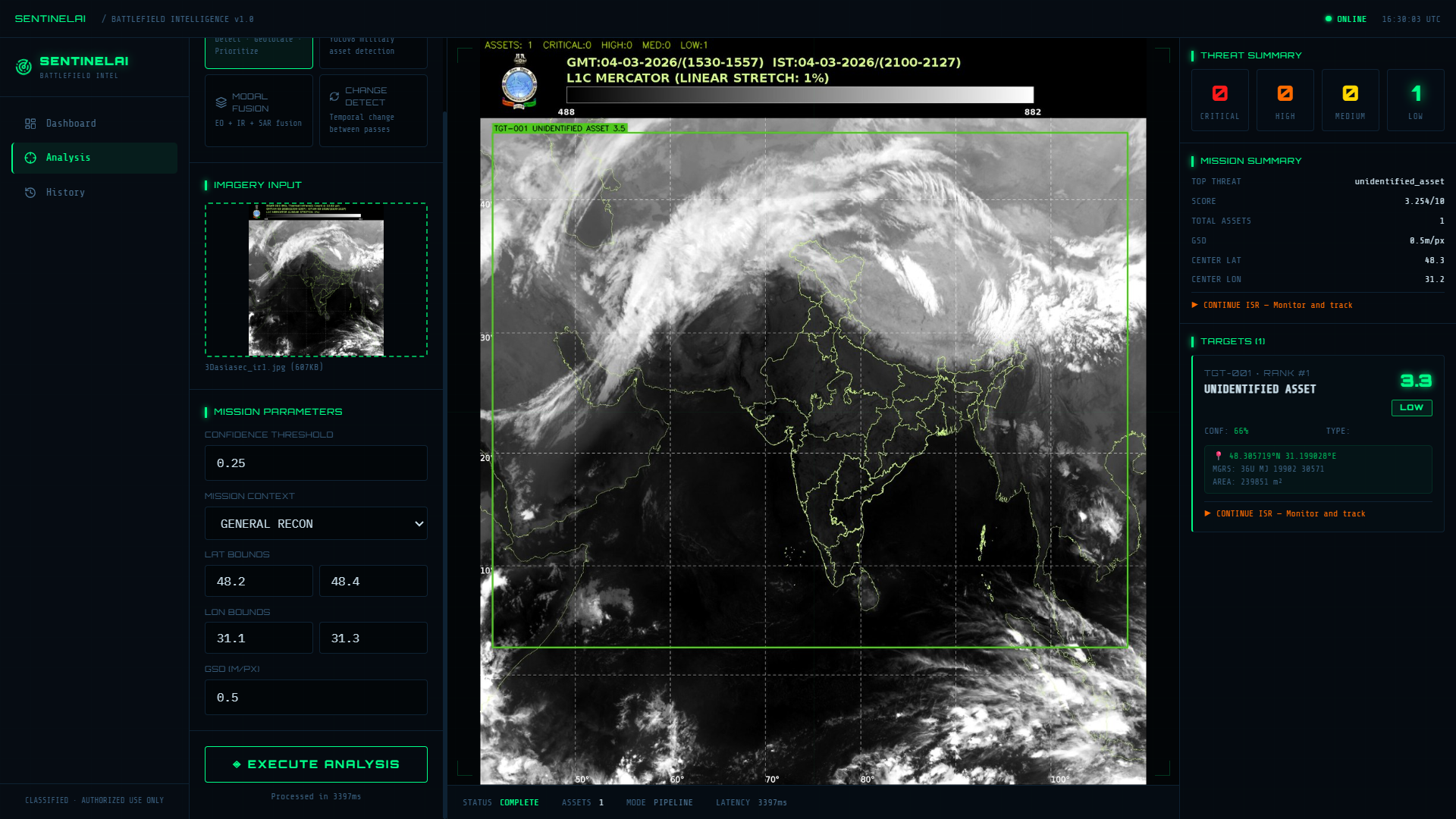This screenshot has width=1456, height=819.
Task: Click the Battlefield Intelligence v1.0 breadcrumb
Action: [x=183, y=19]
